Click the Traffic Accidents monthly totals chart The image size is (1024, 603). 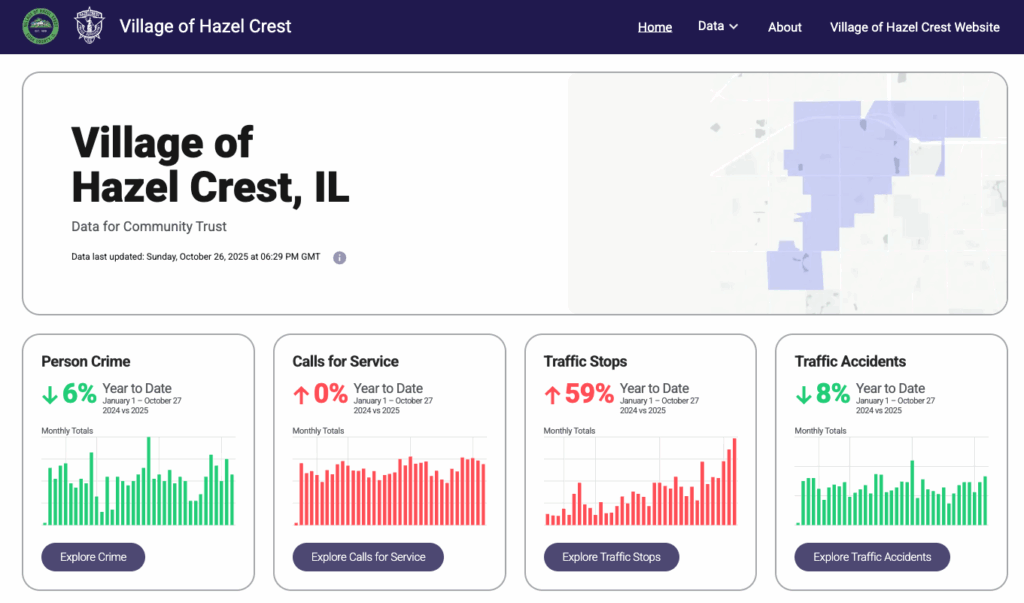click(891, 481)
